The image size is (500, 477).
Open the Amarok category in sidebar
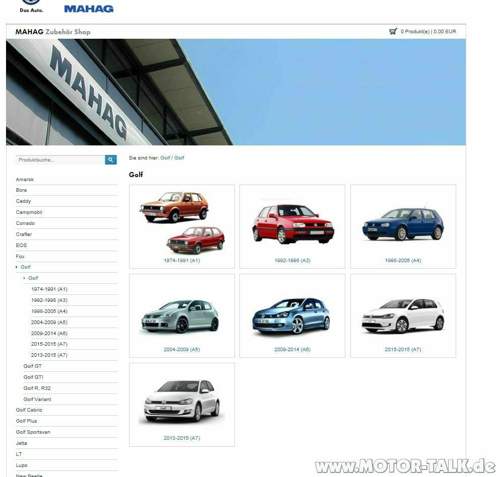tap(25, 179)
